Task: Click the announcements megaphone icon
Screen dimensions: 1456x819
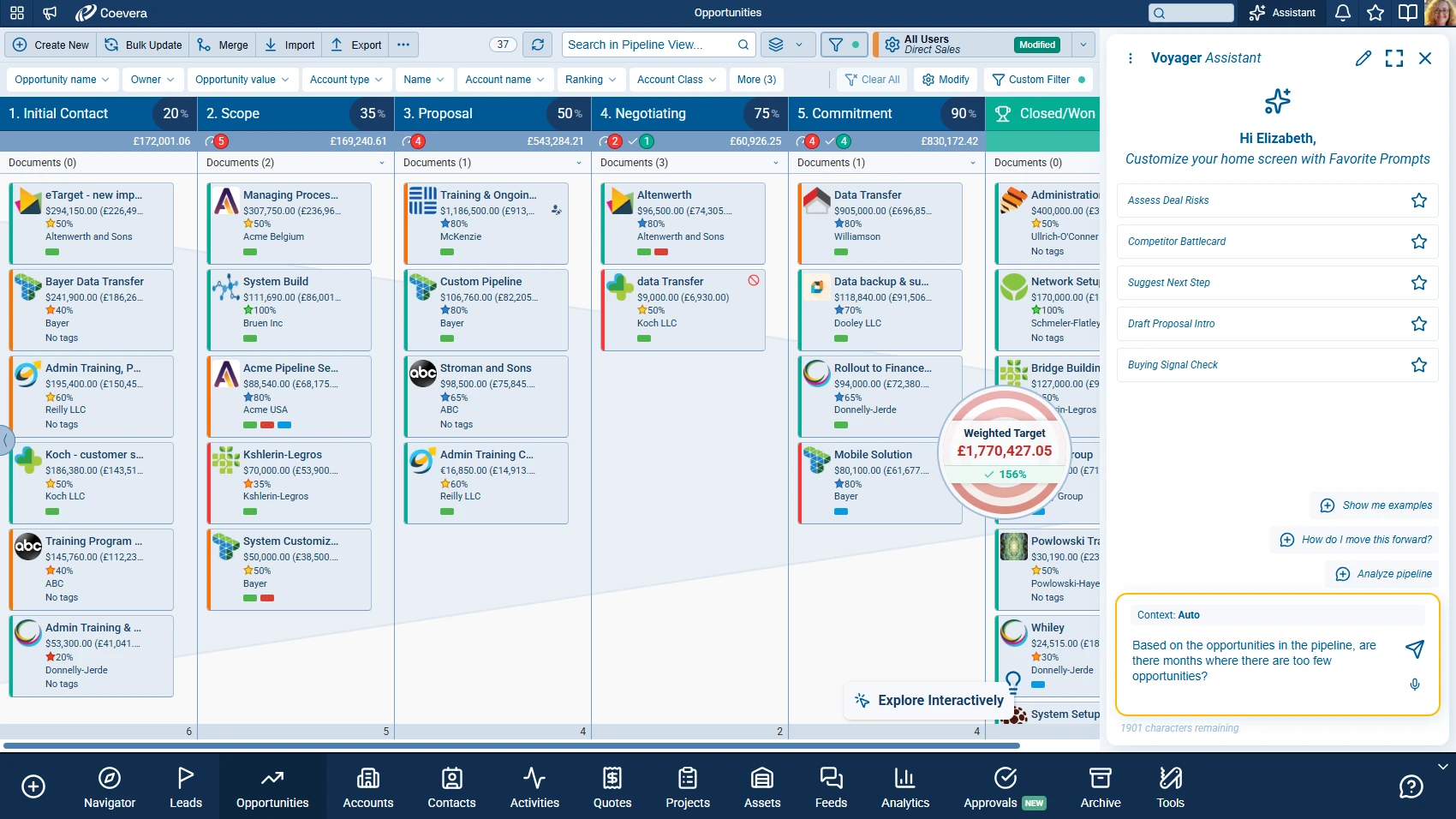Action: coord(51,13)
